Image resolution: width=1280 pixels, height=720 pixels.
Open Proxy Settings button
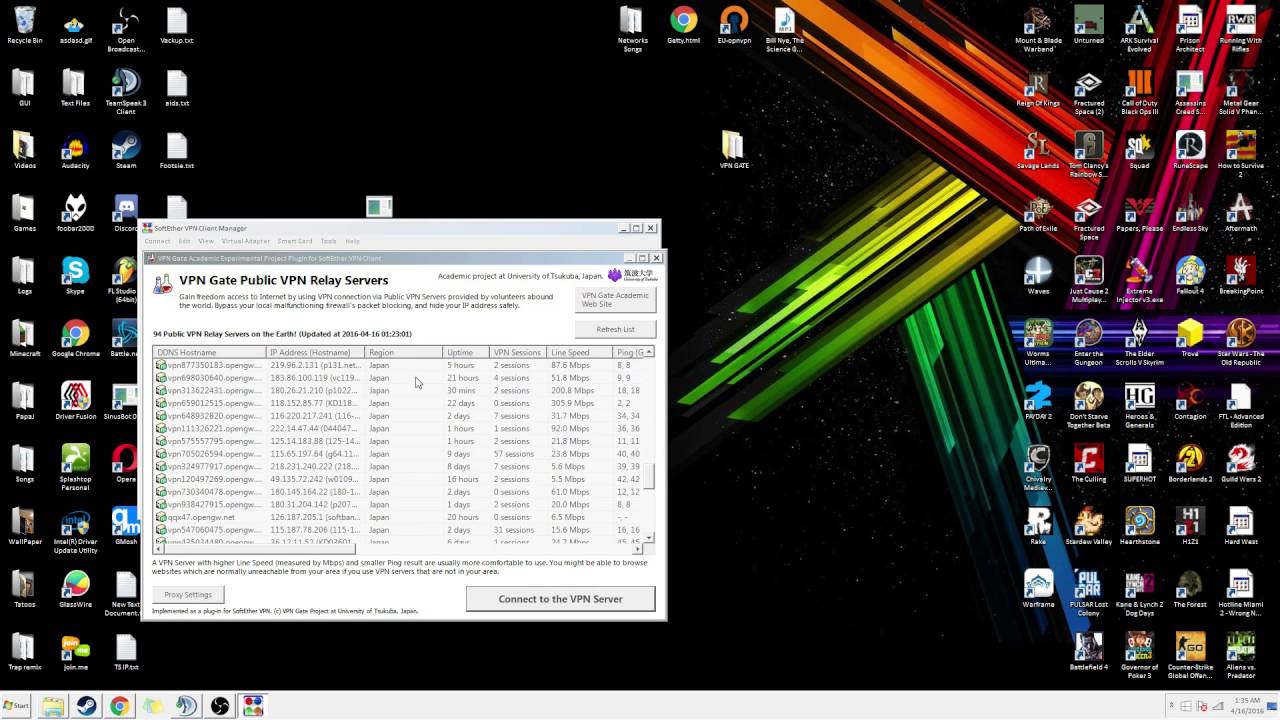coord(188,595)
